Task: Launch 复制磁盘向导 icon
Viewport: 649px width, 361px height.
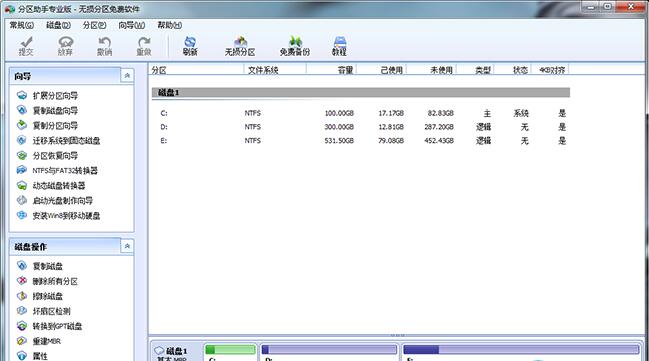Action: tap(22, 111)
